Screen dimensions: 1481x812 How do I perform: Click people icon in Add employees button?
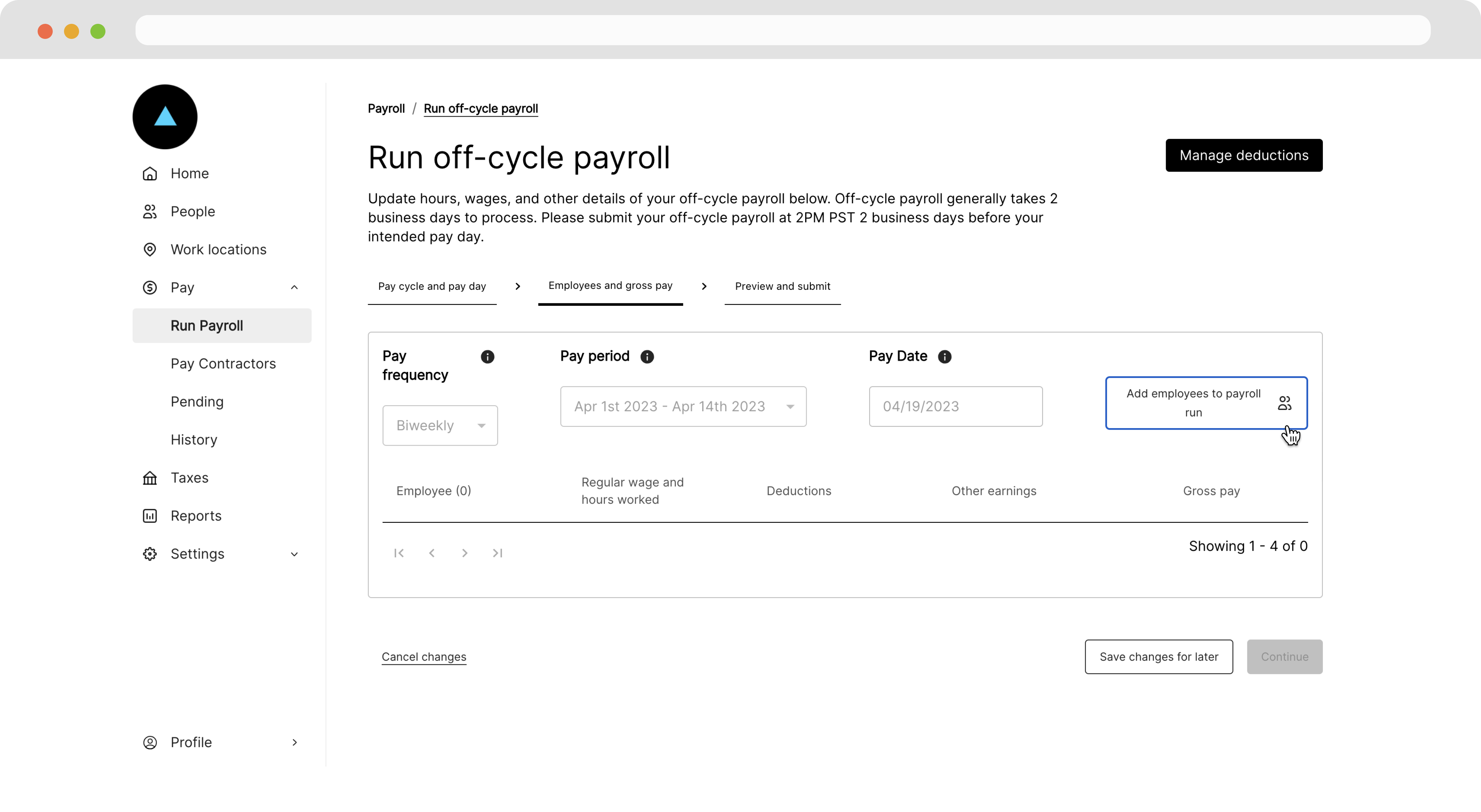pyautogui.click(x=1284, y=403)
